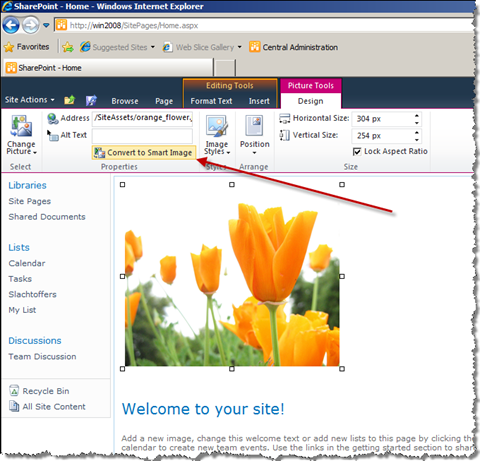Image resolution: width=480 pixels, height=461 pixels.
Task: Open the Site Actions menu
Action: point(30,100)
